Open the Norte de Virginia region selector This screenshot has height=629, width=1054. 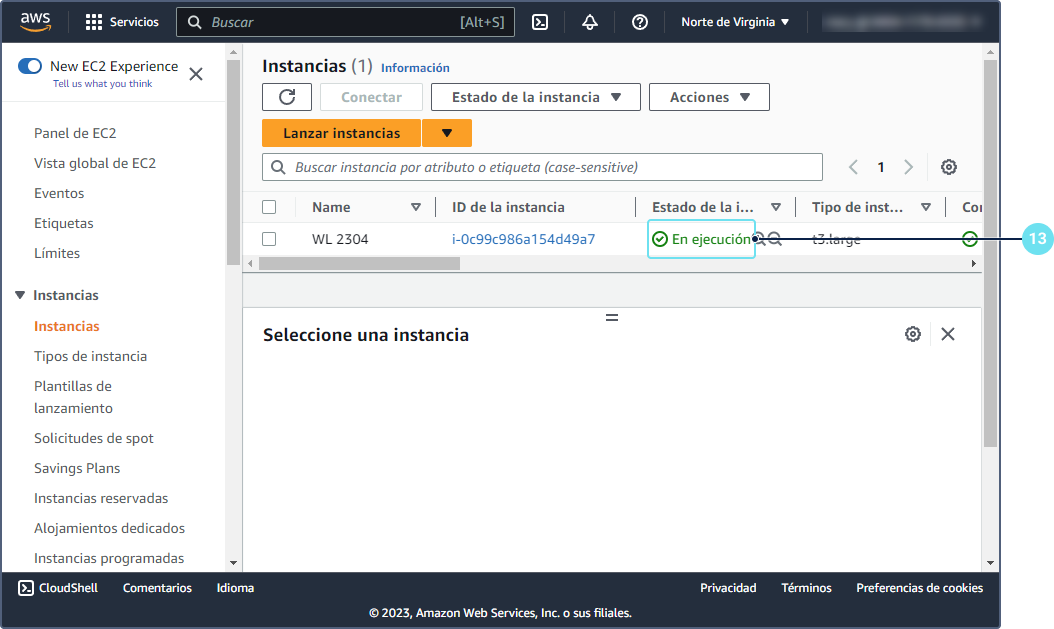(x=735, y=22)
